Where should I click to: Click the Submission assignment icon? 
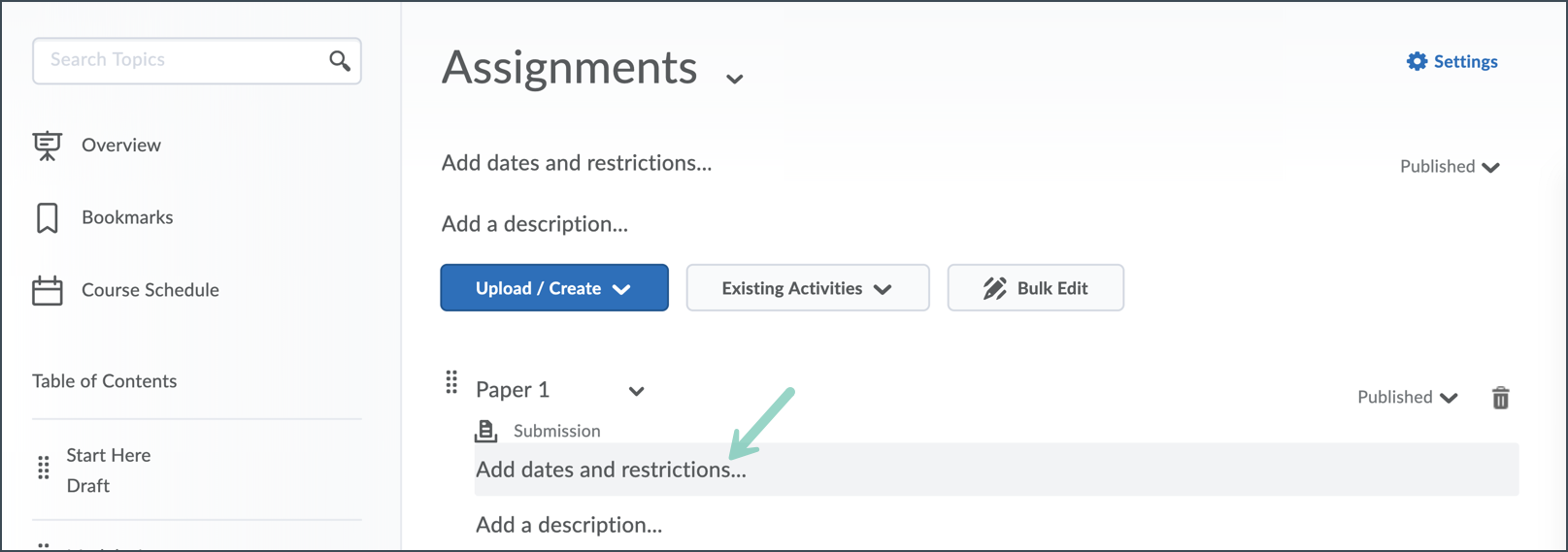point(485,430)
